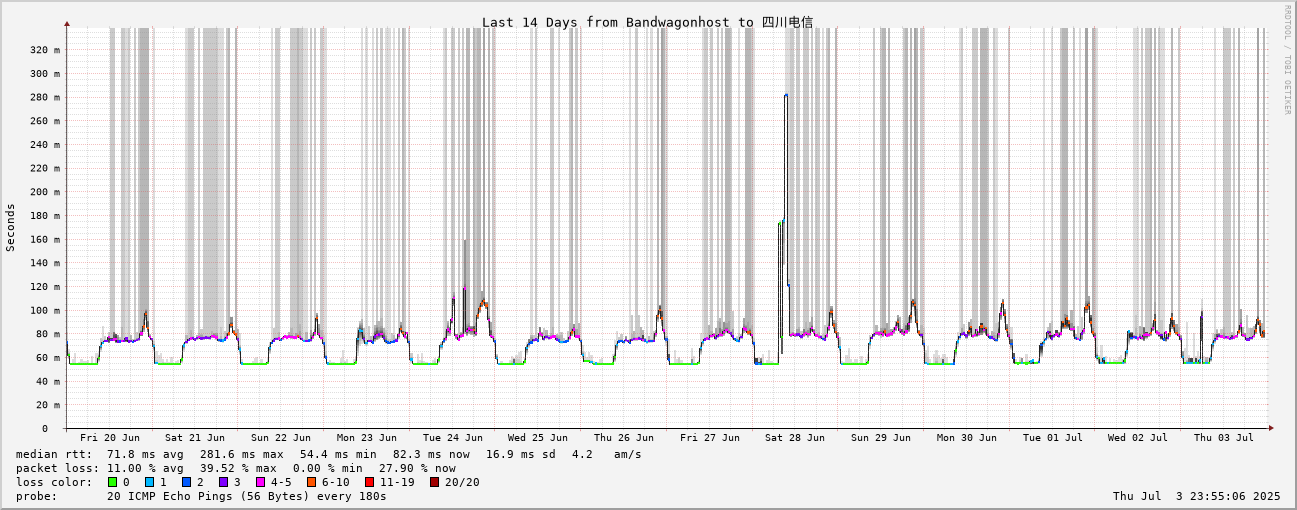Click the '100 m' y-axis value
1297x510 pixels.
pyautogui.click(x=44, y=310)
